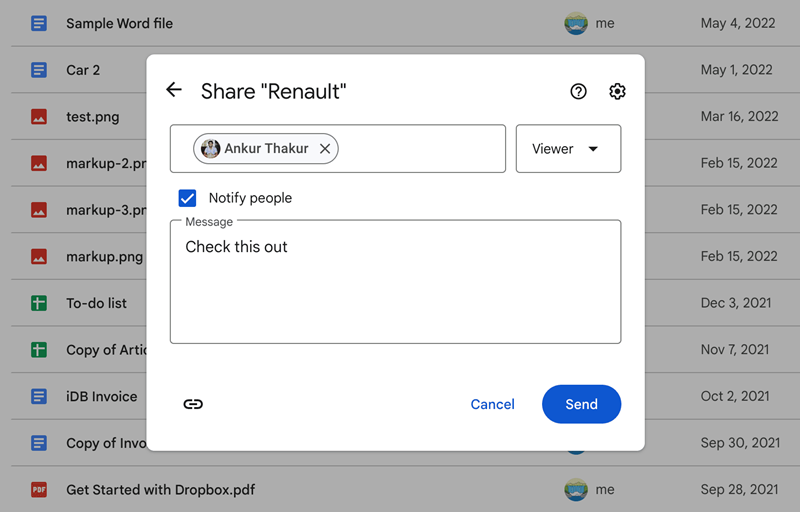This screenshot has width=800, height=512.
Task: Click the markup.png file name
Action: click(x=105, y=257)
